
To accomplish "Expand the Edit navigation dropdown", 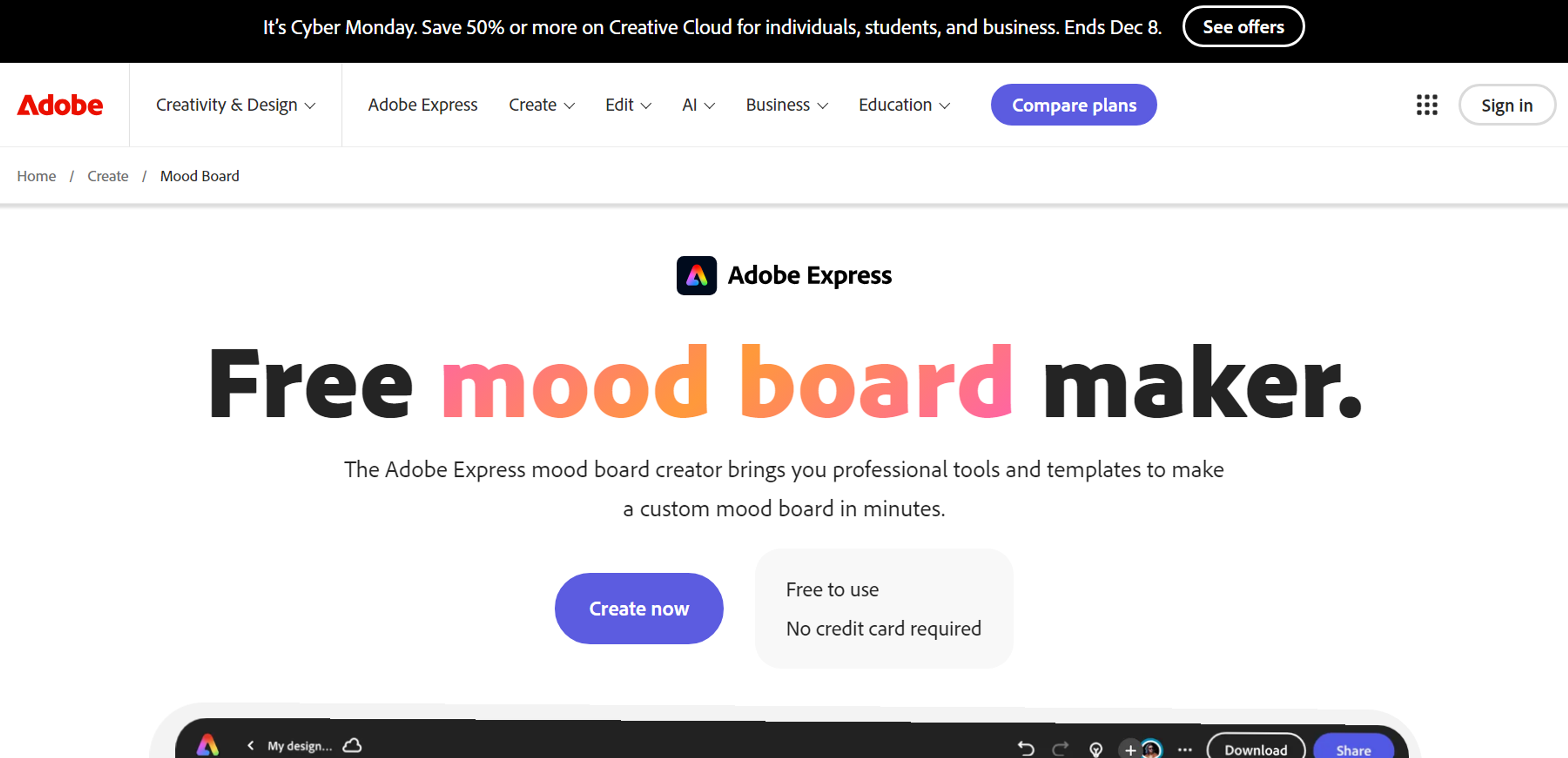I will pyautogui.click(x=627, y=104).
